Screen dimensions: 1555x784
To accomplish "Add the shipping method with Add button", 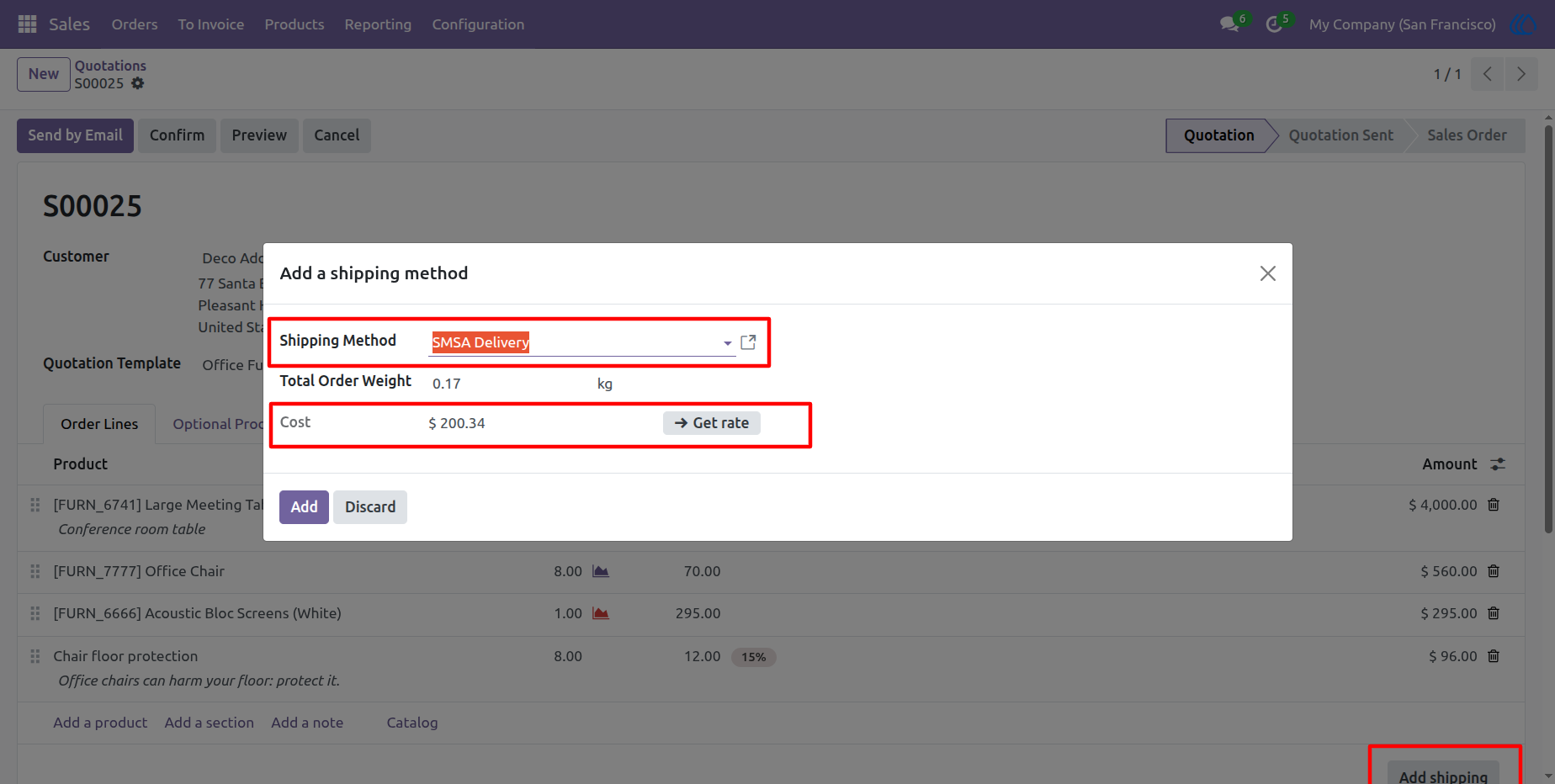I will [x=304, y=507].
